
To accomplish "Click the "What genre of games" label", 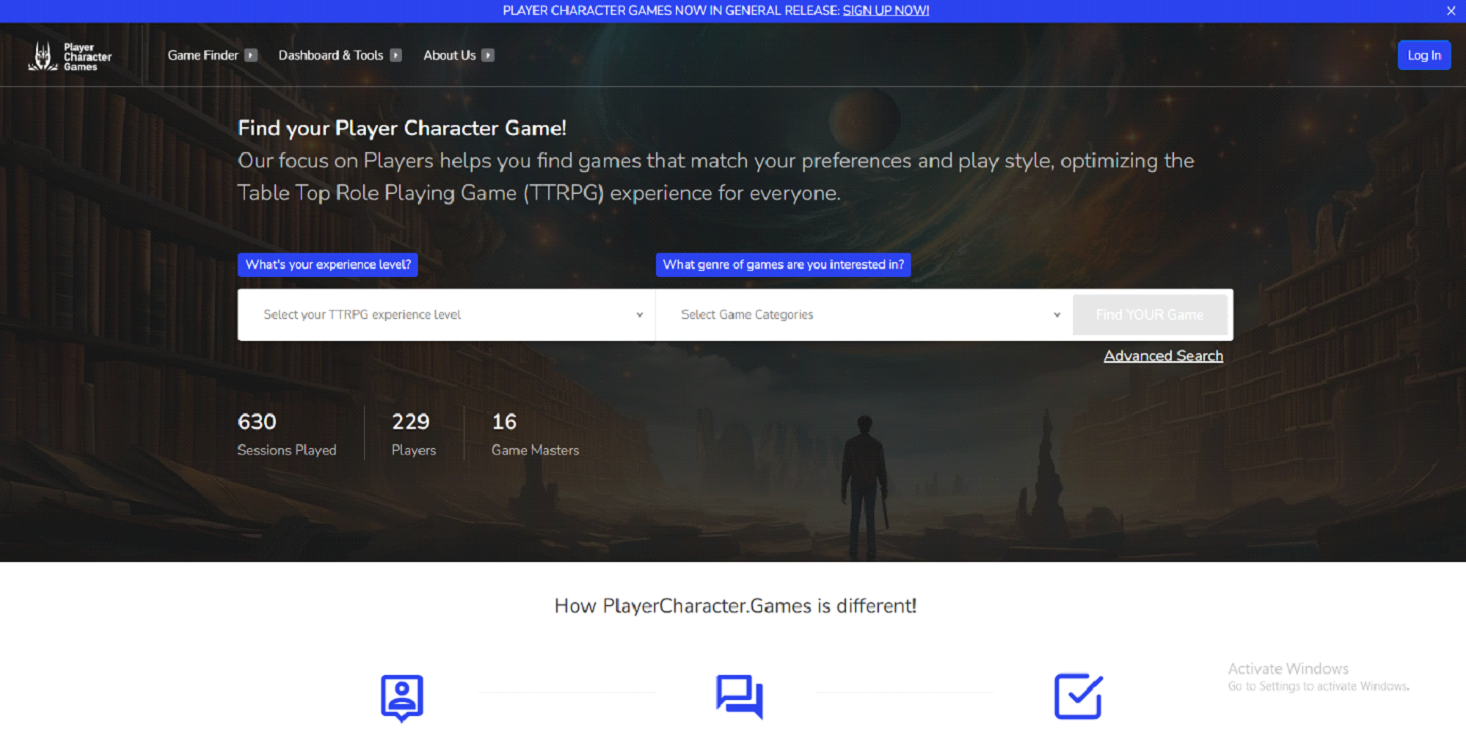I will point(783,265).
